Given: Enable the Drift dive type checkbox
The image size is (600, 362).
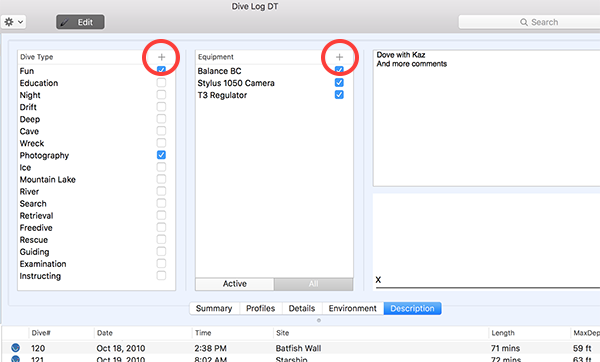Looking at the screenshot, I should [x=161, y=107].
